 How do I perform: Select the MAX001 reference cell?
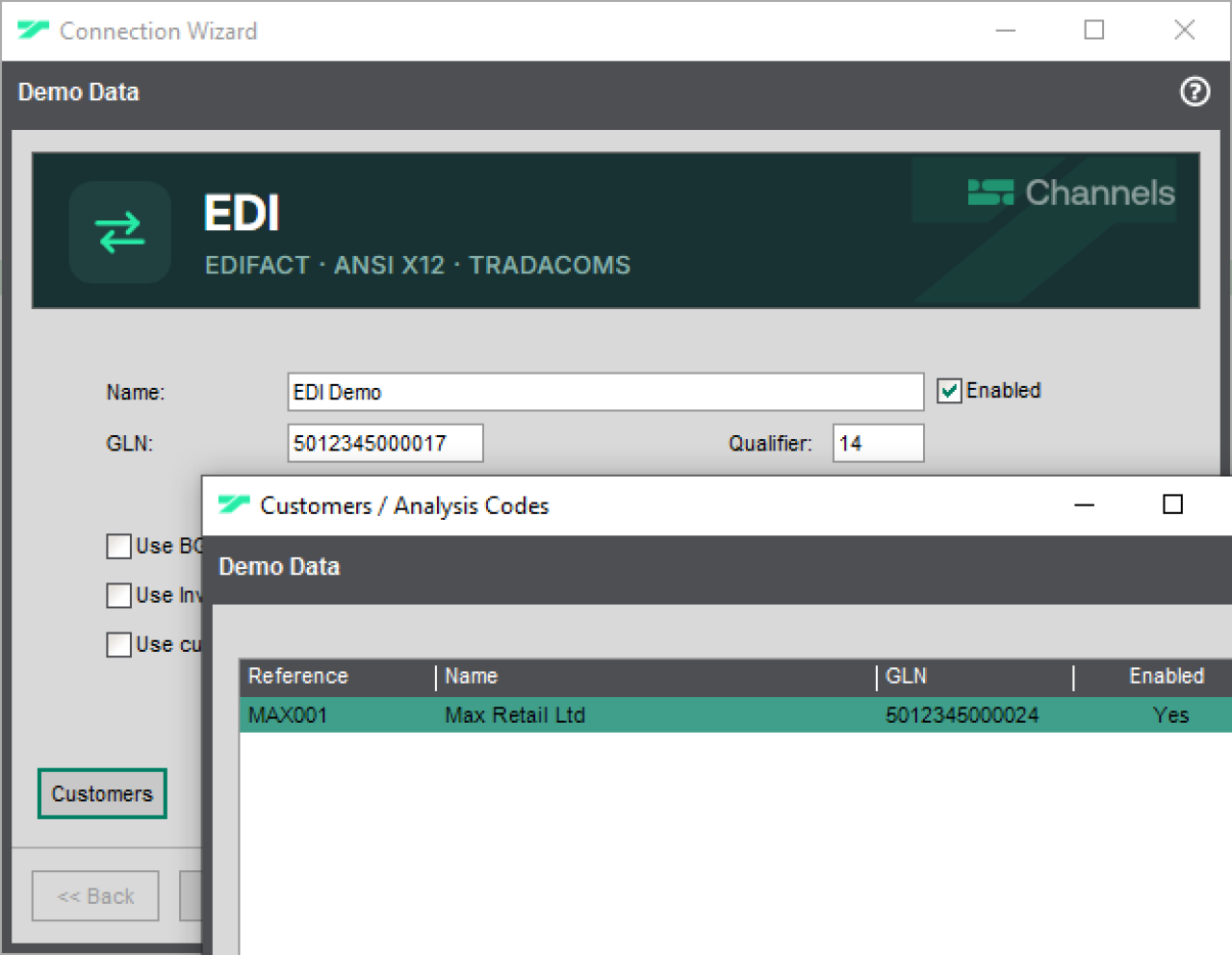coord(338,715)
